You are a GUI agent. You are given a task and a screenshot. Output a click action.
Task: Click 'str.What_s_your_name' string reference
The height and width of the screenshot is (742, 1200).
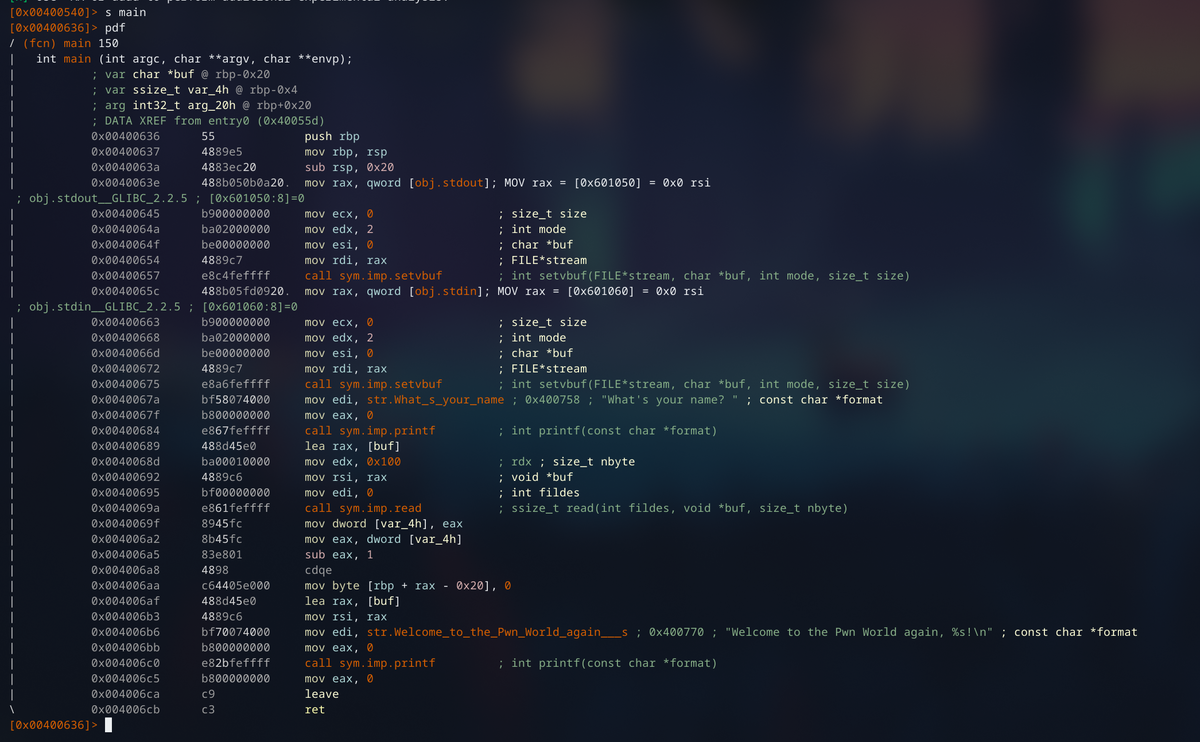[436, 400]
